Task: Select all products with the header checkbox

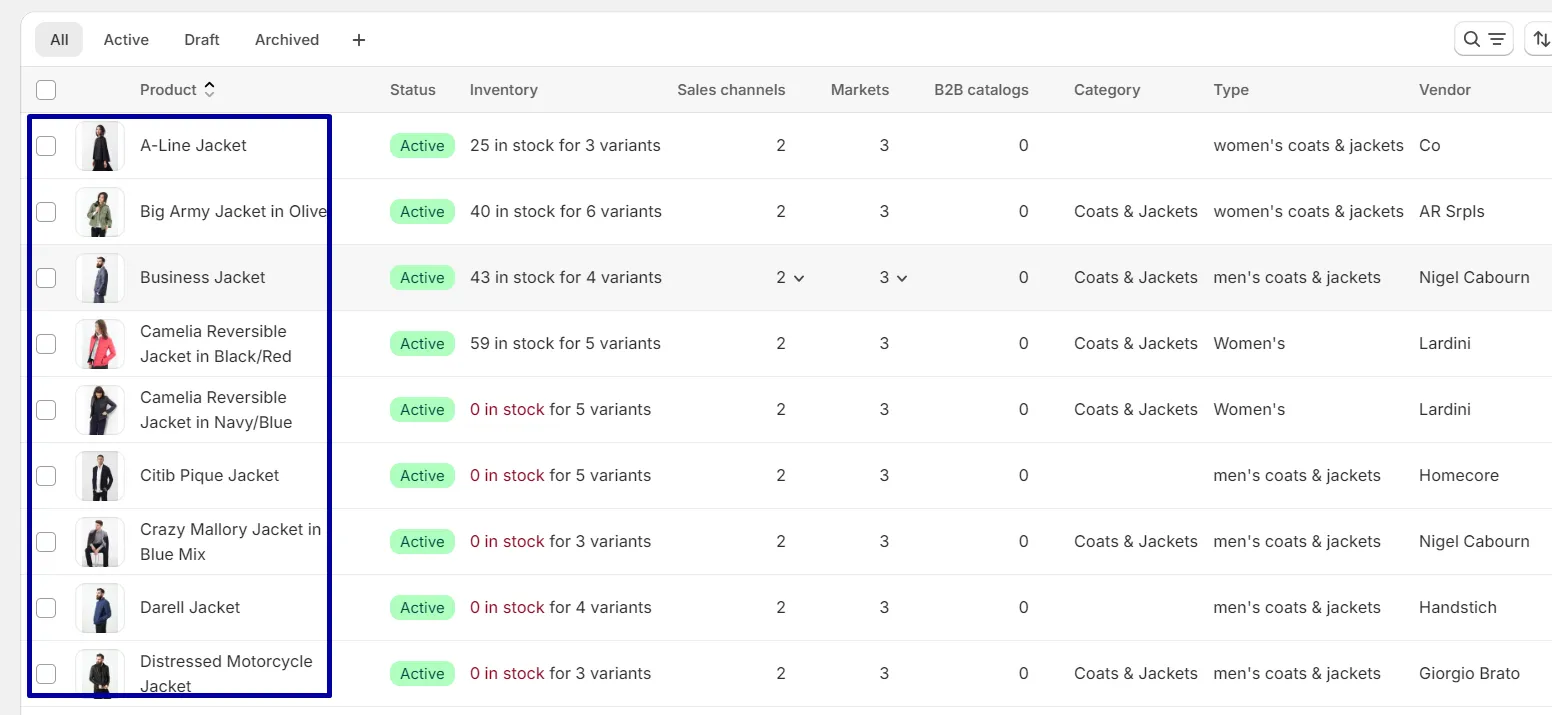Action: 46,90
